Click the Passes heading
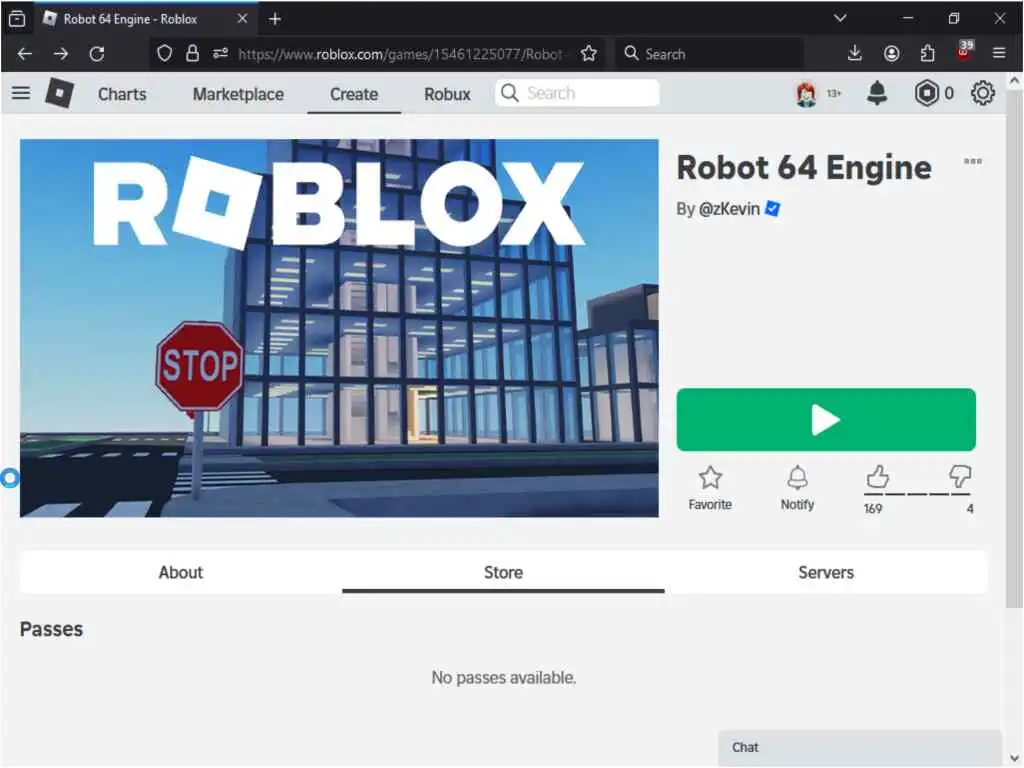Screen dimensions: 1024x768 [x=52, y=629]
